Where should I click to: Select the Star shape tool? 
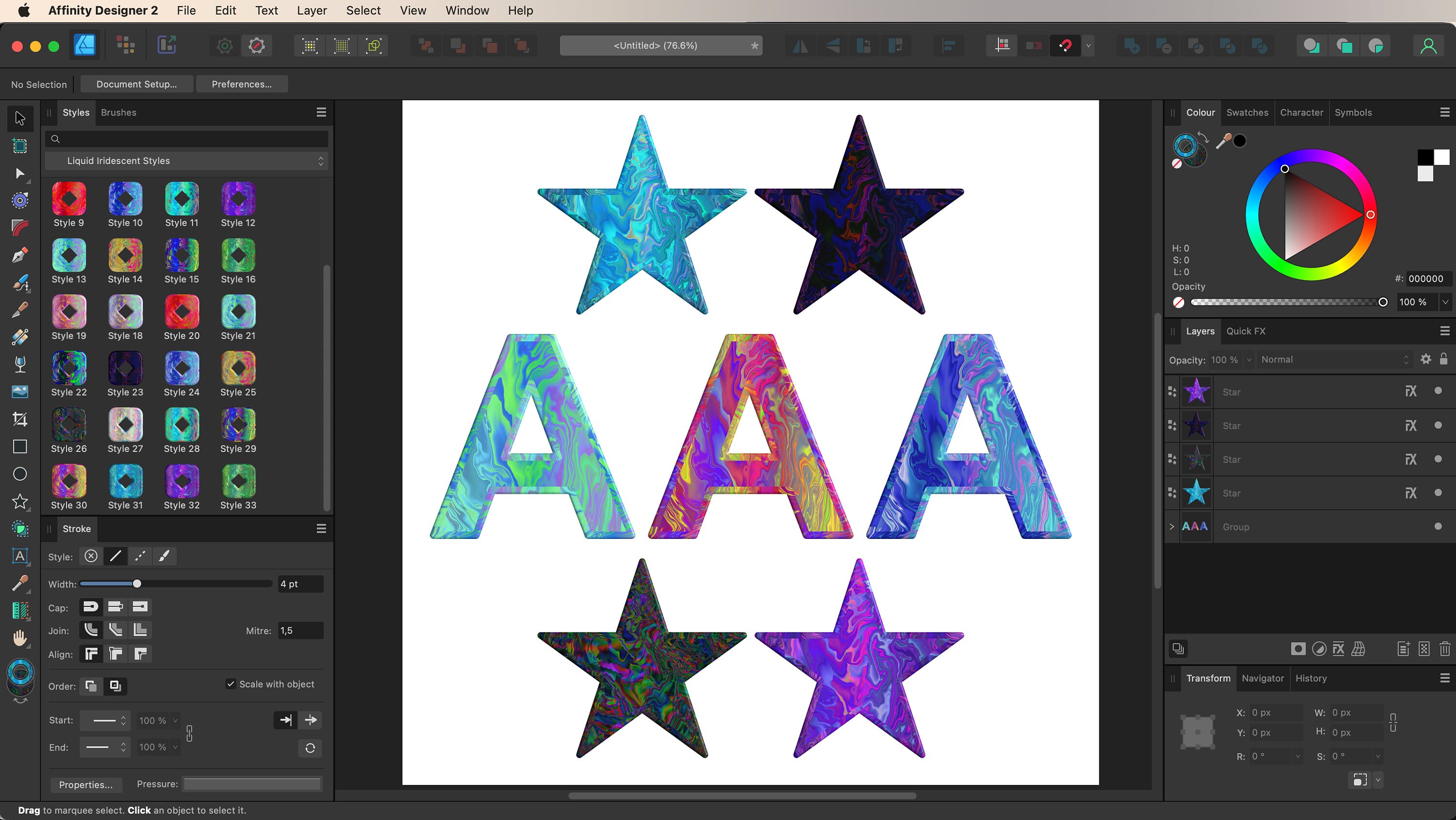(x=20, y=501)
